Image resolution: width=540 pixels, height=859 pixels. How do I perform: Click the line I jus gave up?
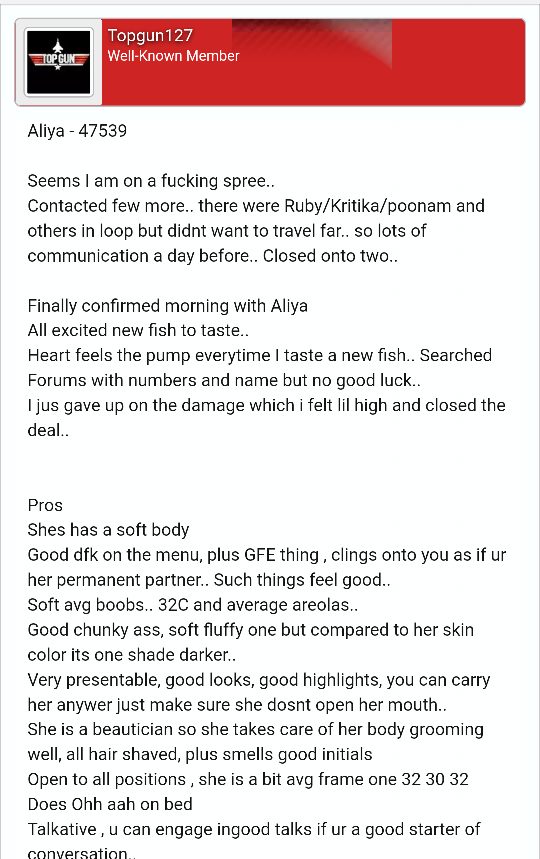coord(266,405)
